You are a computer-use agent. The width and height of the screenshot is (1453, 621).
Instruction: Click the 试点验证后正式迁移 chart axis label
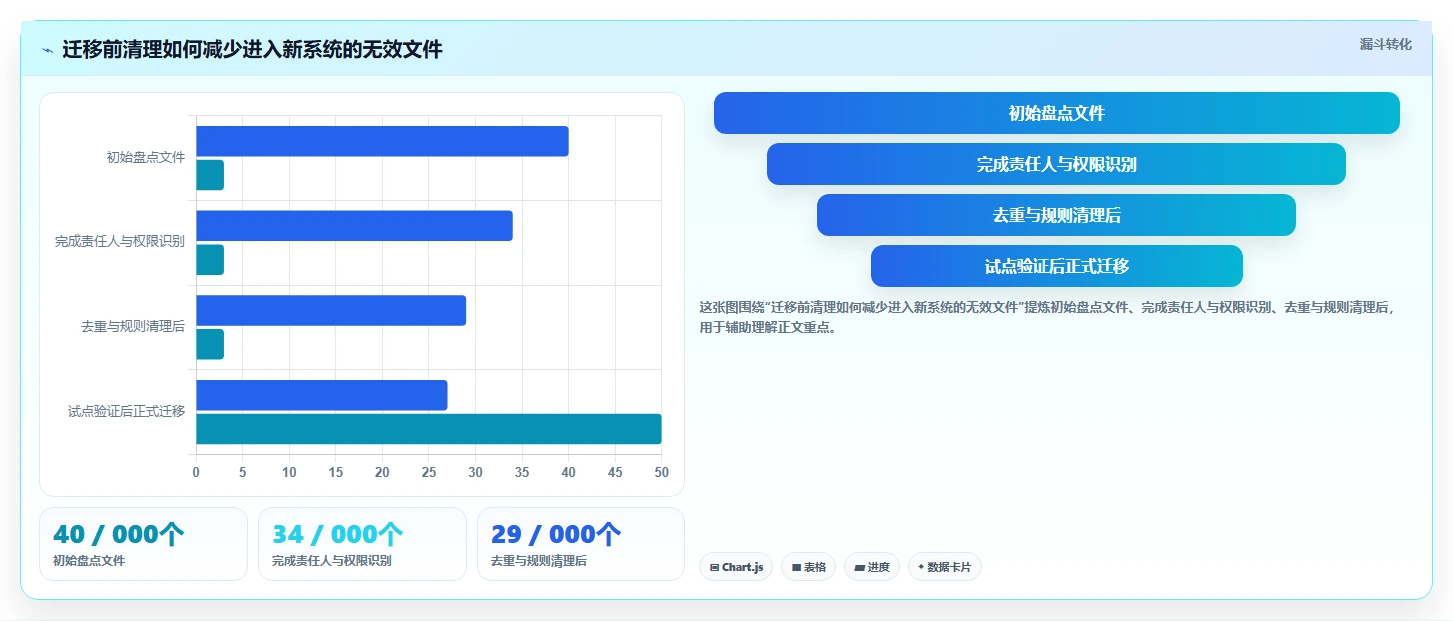click(x=126, y=411)
